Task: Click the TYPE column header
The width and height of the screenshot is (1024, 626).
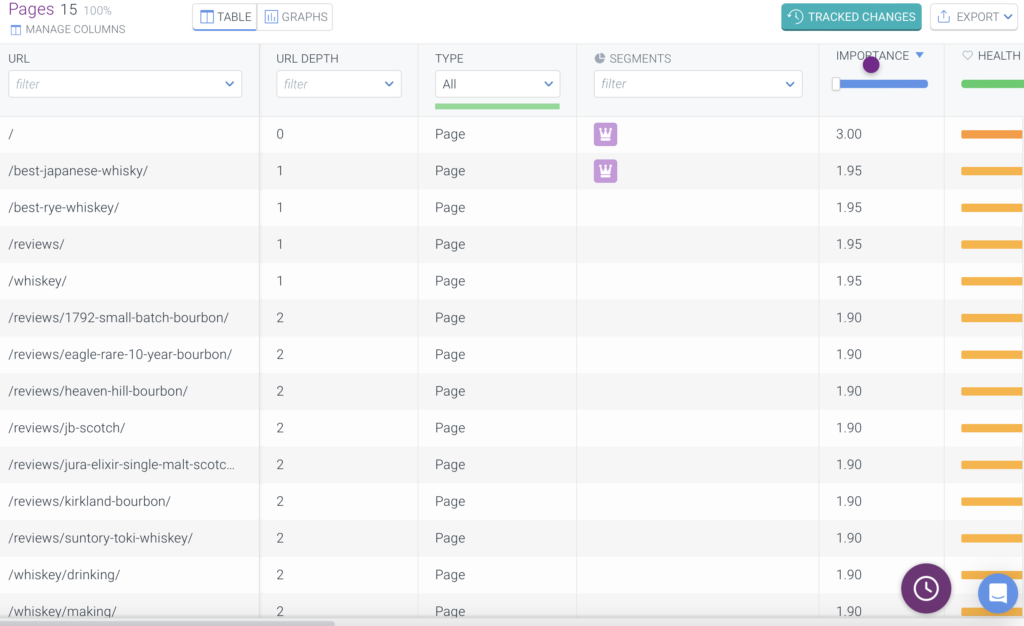Action: point(449,58)
